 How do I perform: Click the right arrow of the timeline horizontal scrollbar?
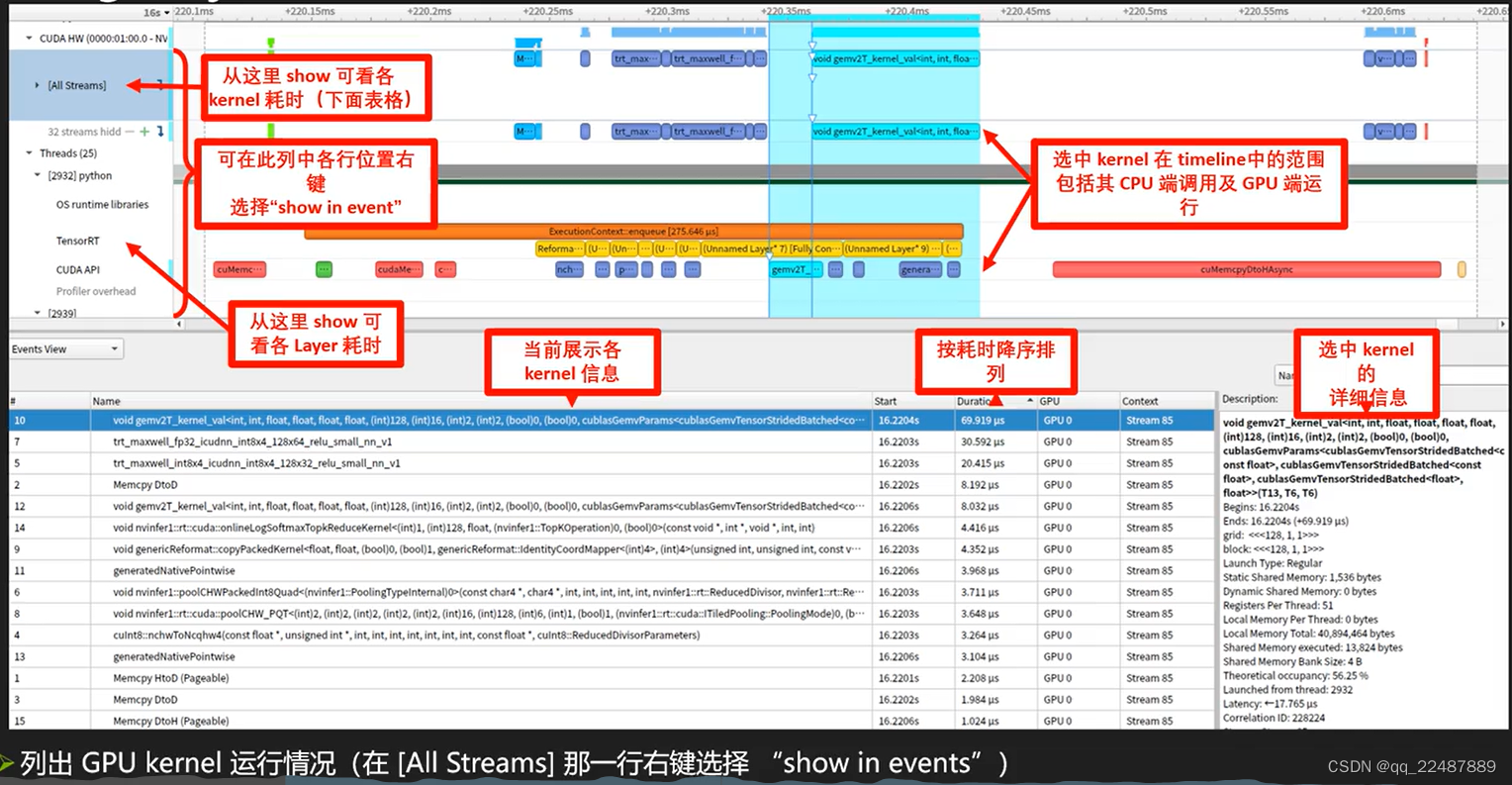pyautogui.click(x=1502, y=324)
